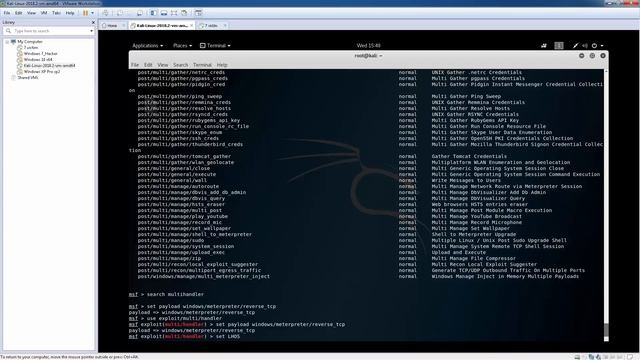This screenshot has width=640, height=360.
Task: Expand system menu arrow in Kali bar
Action: tap(602, 46)
